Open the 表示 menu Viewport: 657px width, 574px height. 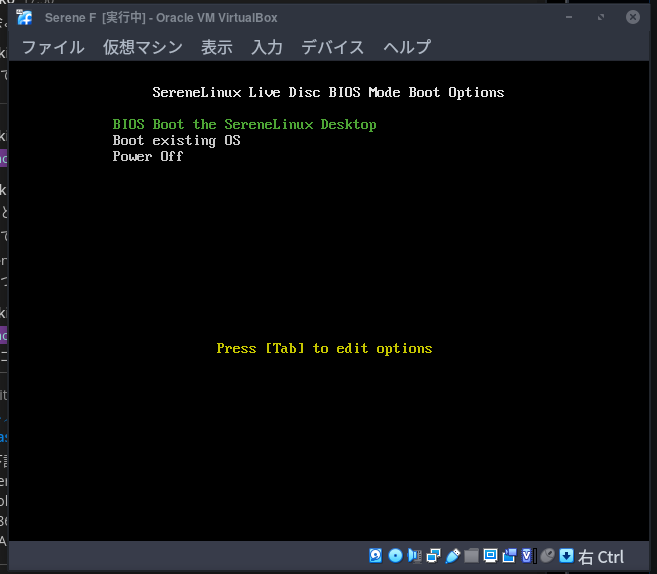(x=217, y=47)
